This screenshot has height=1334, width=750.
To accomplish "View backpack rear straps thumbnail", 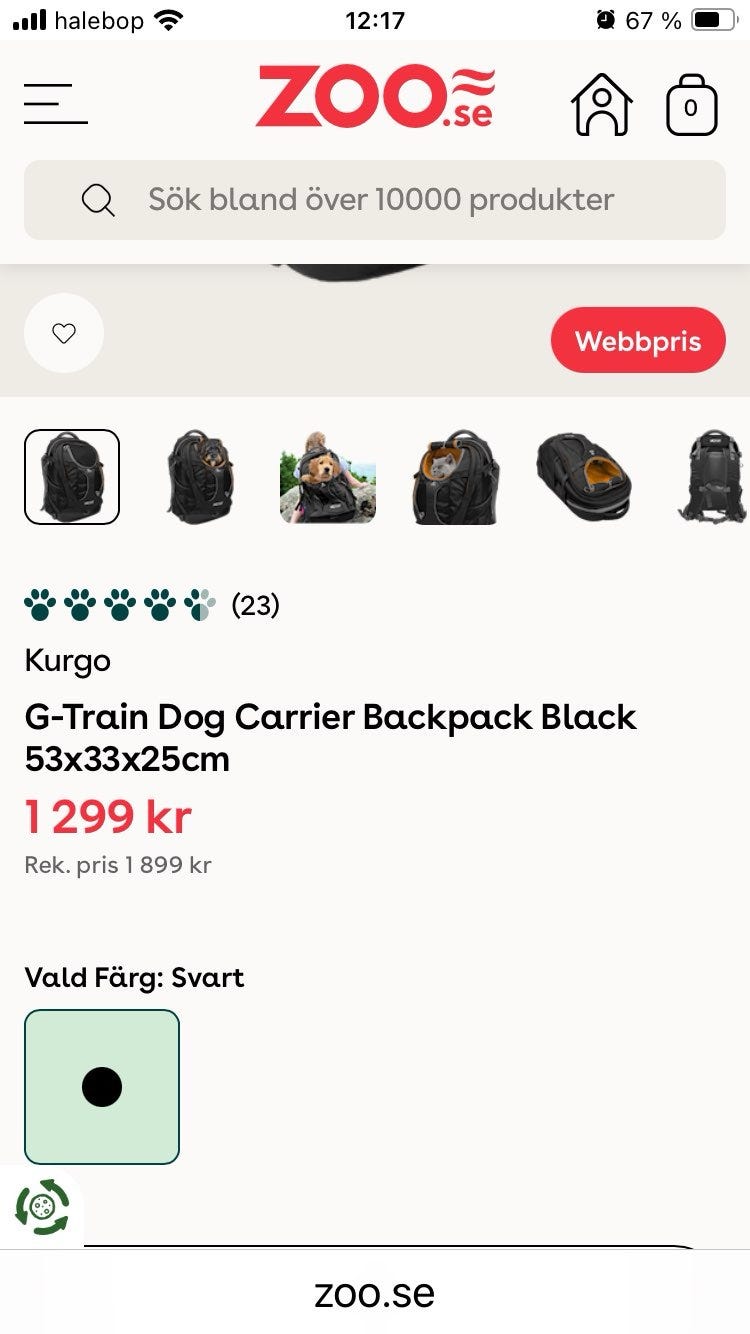I will (712, 477).
